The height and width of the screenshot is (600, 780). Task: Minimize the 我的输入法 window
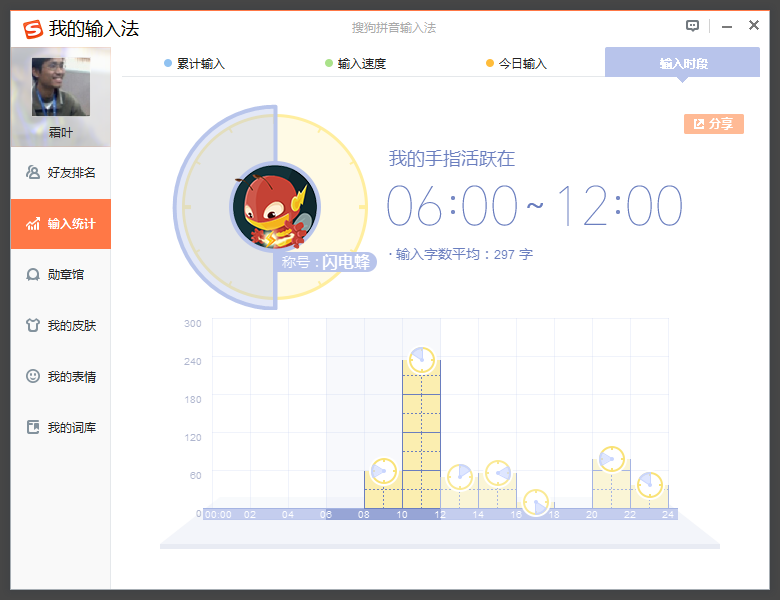coord(727,26)
